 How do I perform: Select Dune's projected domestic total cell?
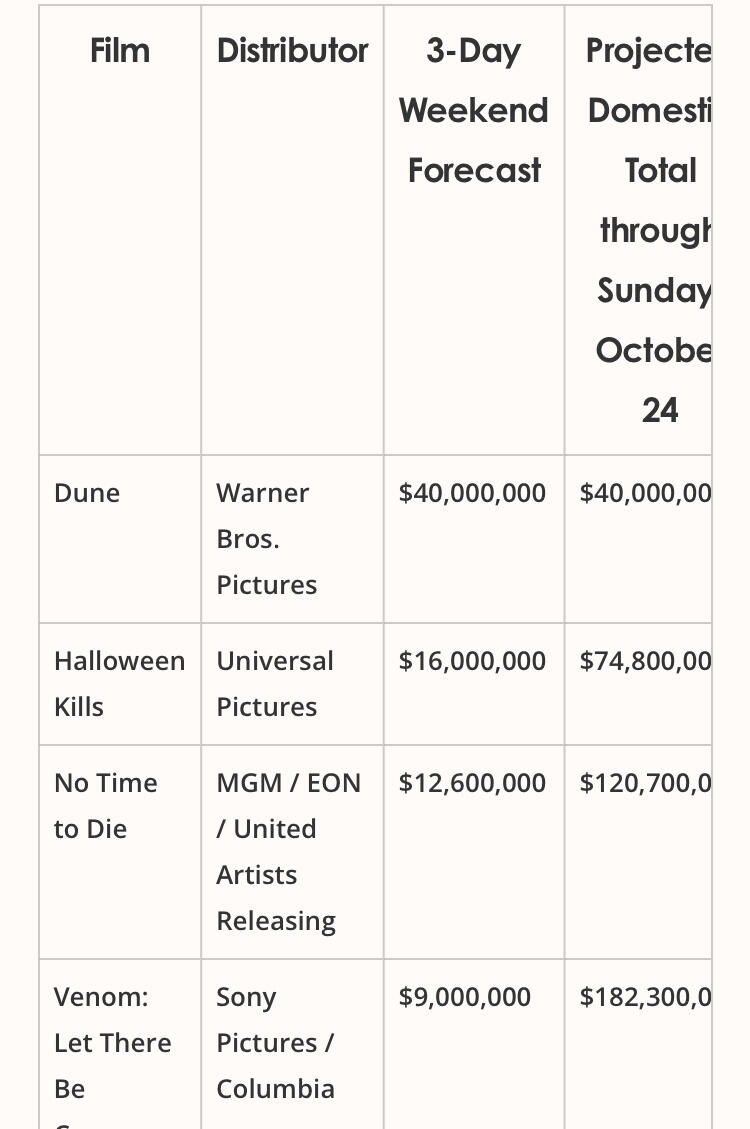645,493
